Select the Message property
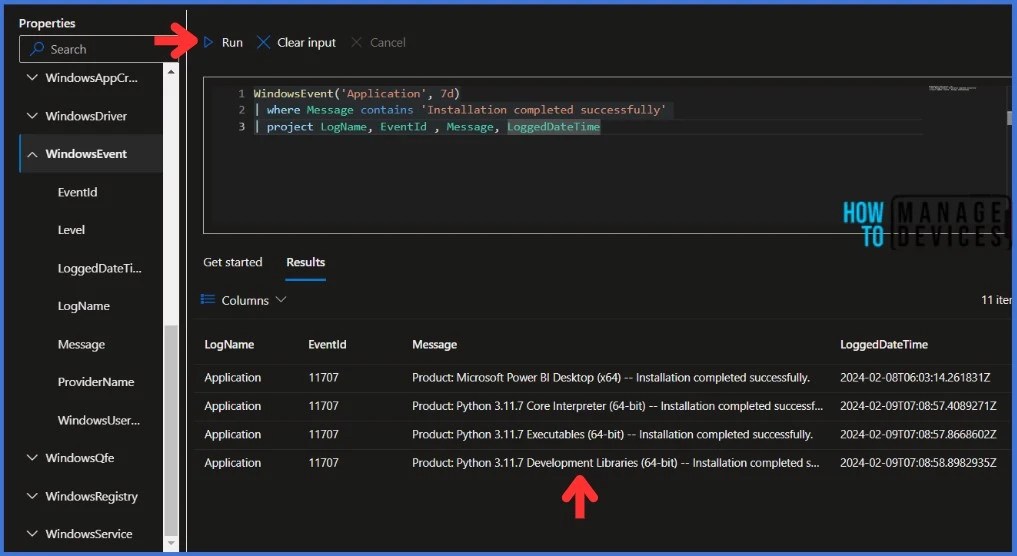 (x=81, y=344)
